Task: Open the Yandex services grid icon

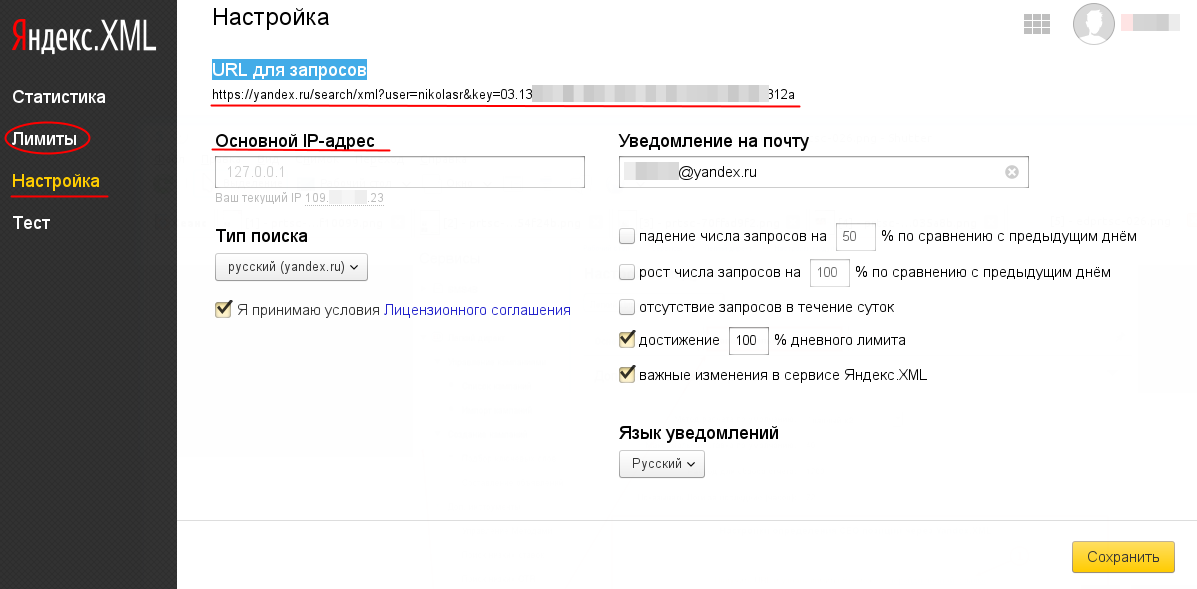Action: click(x=1037, y=24)
